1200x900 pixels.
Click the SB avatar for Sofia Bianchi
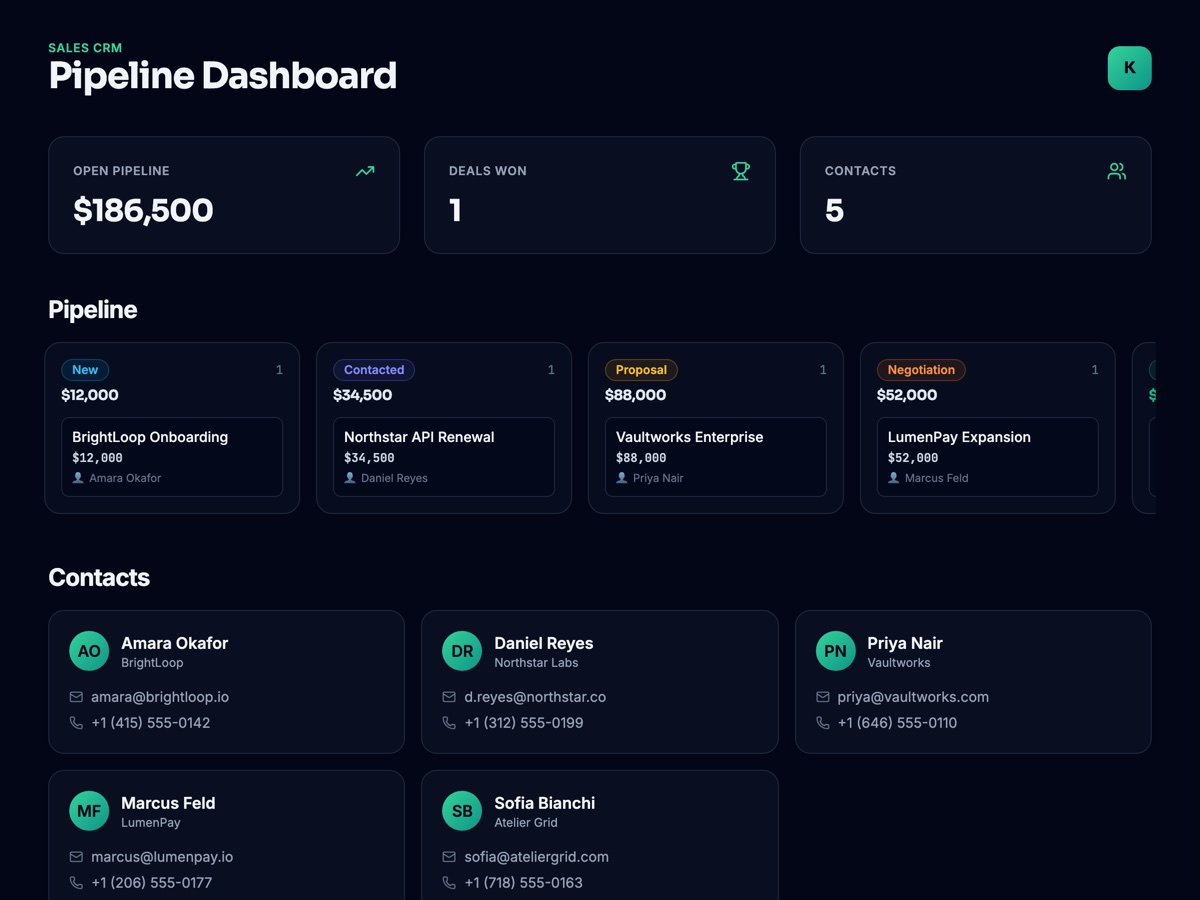coord(462,811)
